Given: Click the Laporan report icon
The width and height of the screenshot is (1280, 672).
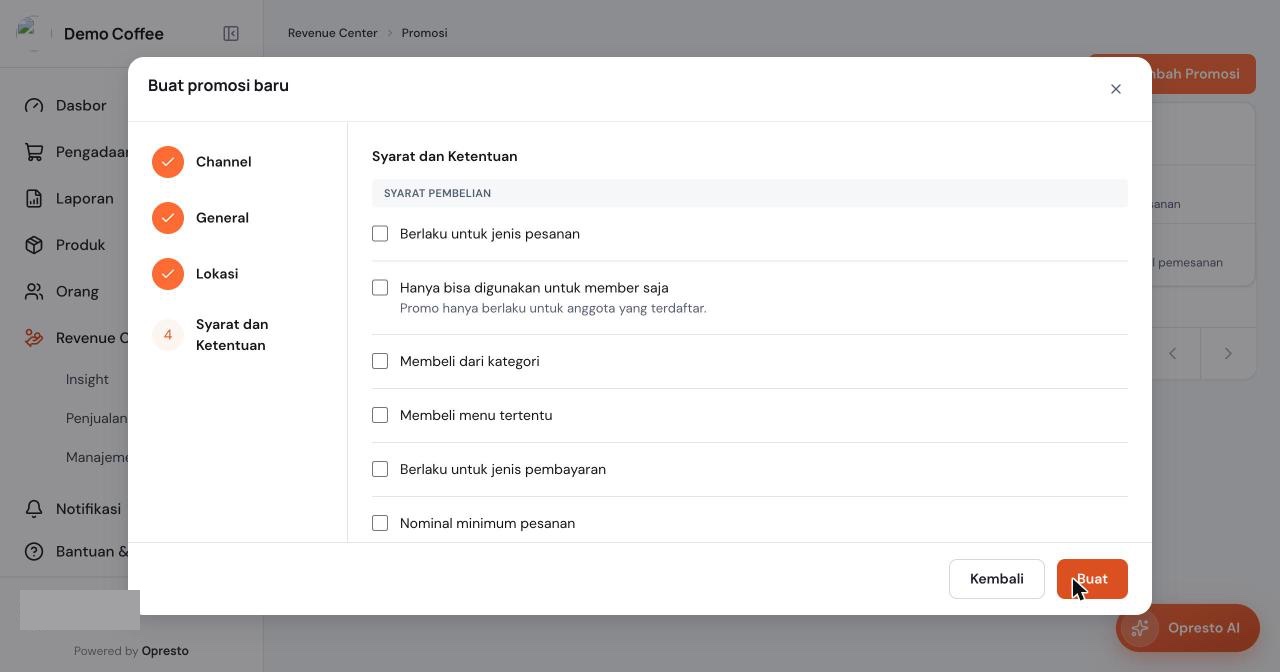Looking at the screenshot, I should [x=34, y=198].
